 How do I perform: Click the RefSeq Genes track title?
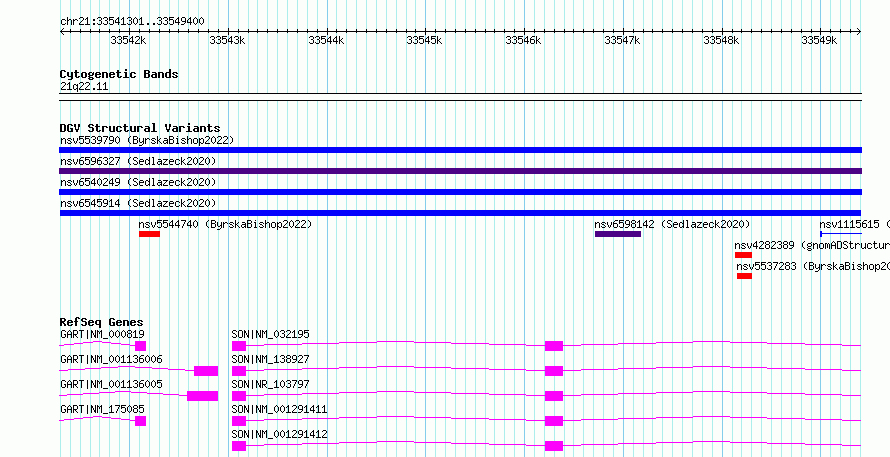(x=102, y=322)
